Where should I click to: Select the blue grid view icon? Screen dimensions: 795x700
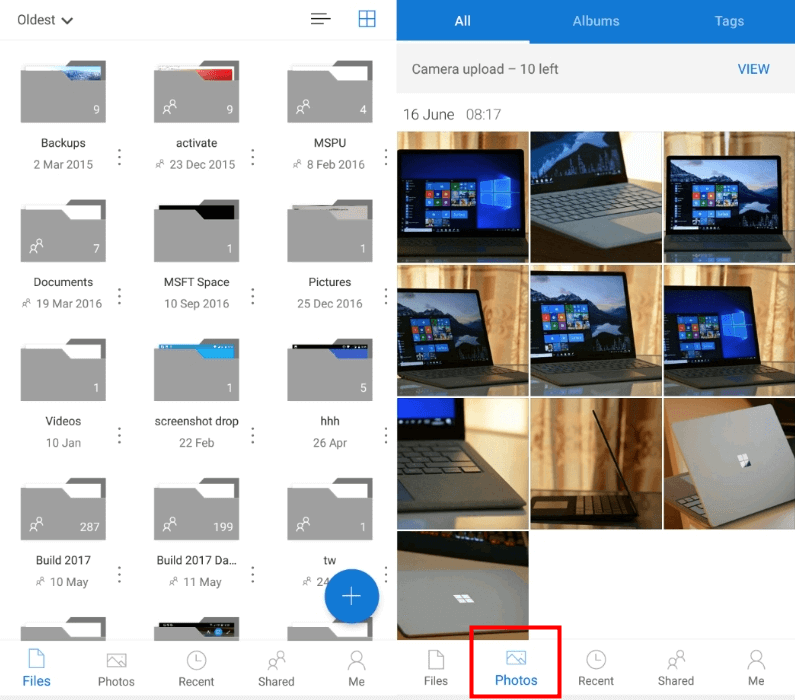point(367,19)
